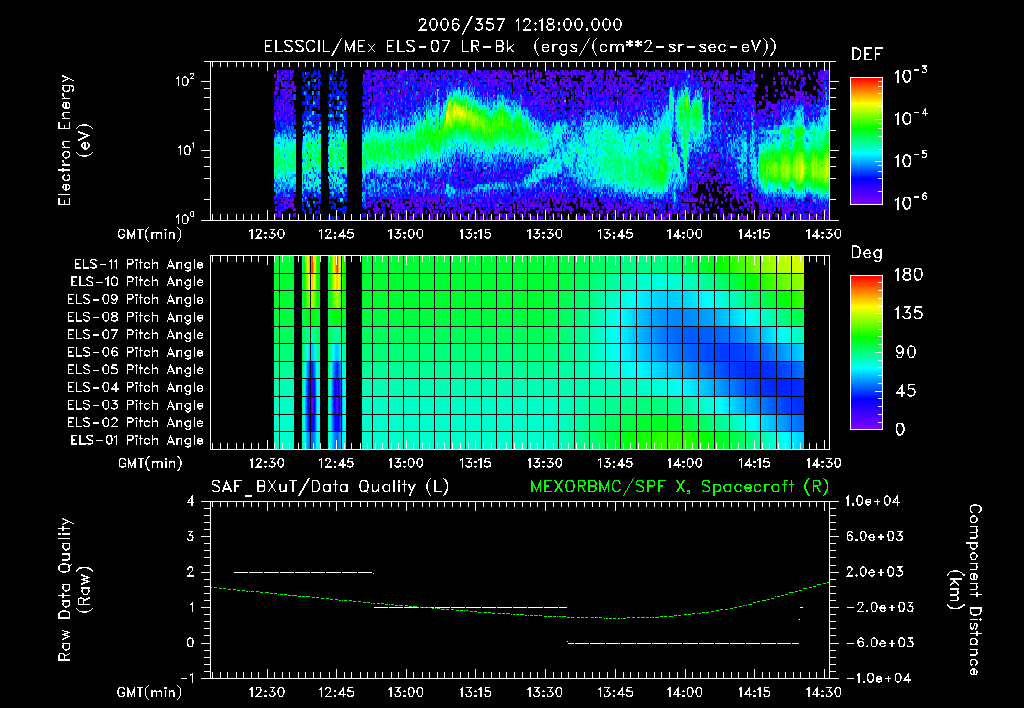Click '14:00' tick under the spectrogram

click(684, 234)
